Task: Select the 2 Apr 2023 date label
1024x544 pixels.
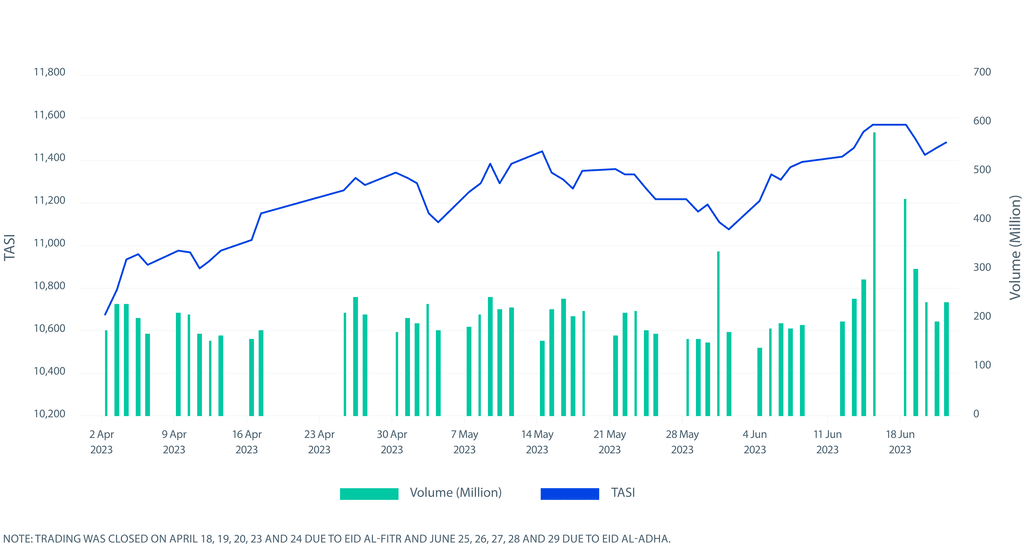Action: tap(102, 442)
